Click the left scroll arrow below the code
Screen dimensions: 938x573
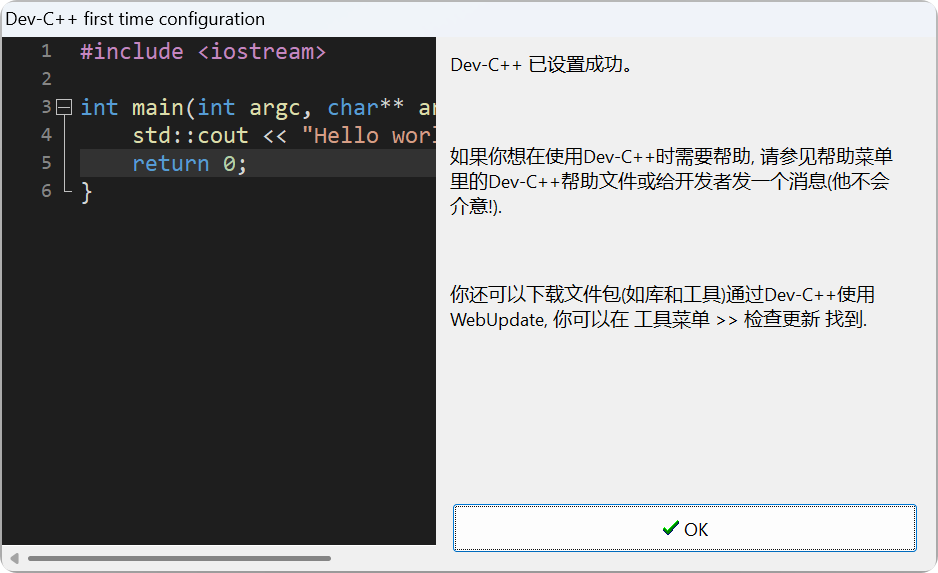14,559
